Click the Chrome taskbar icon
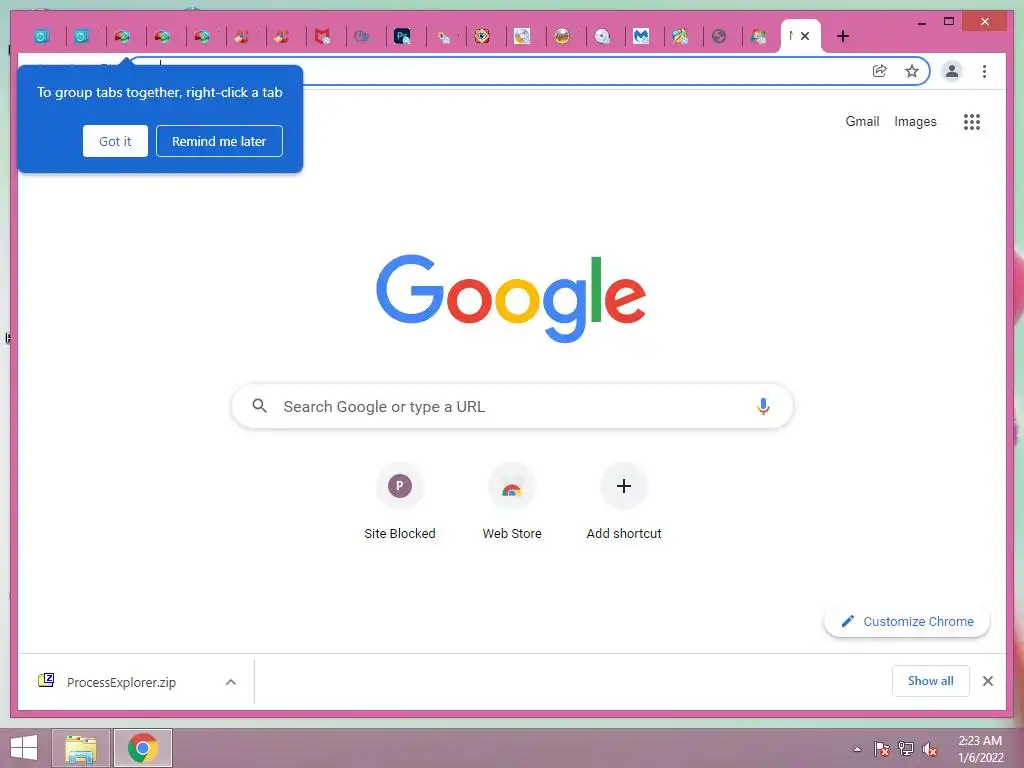Screen dimensions: 1024x768 pos(143,748)
